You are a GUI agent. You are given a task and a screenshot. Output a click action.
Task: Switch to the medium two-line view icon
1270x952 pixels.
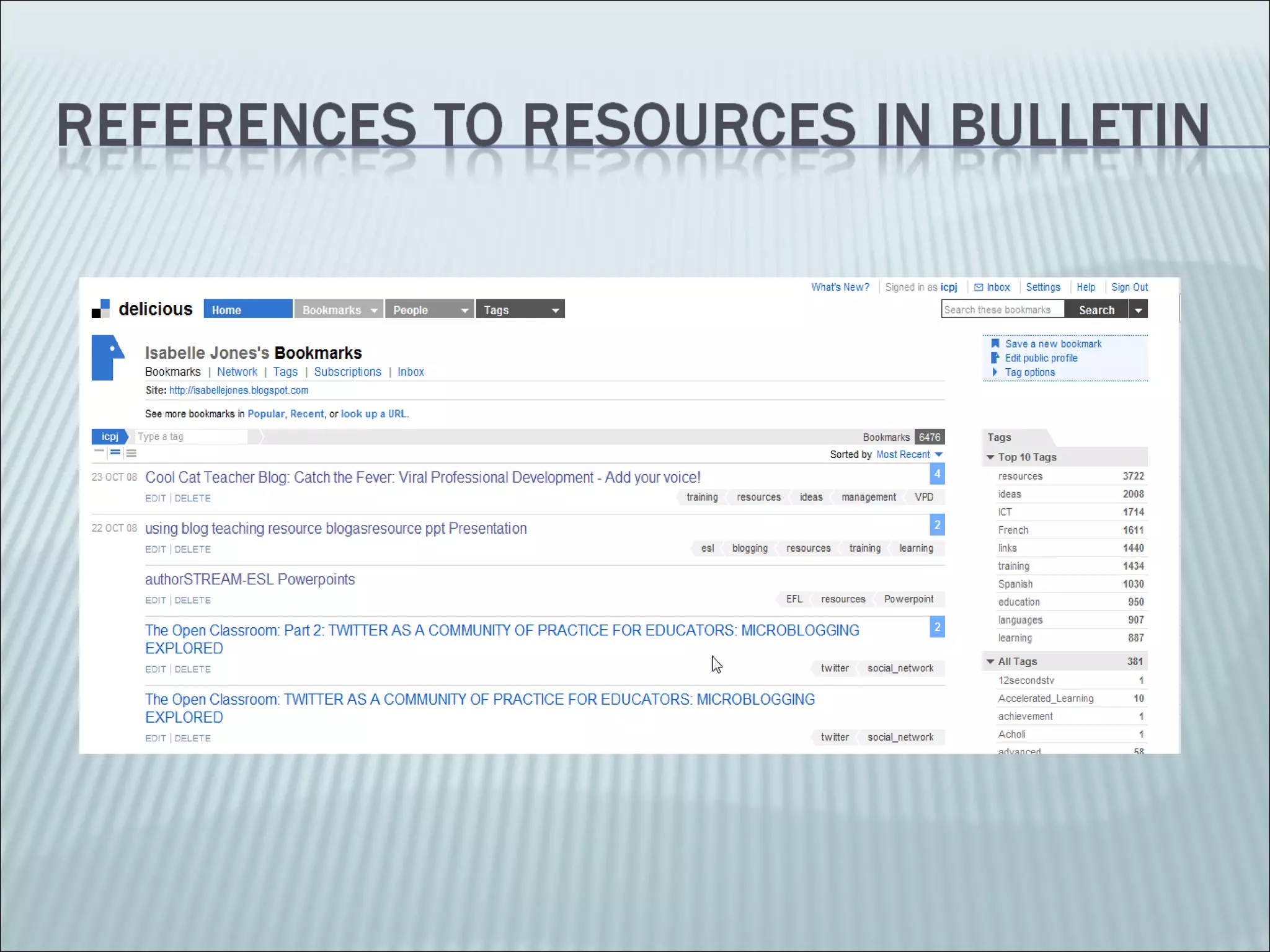[x=115, y=452]
